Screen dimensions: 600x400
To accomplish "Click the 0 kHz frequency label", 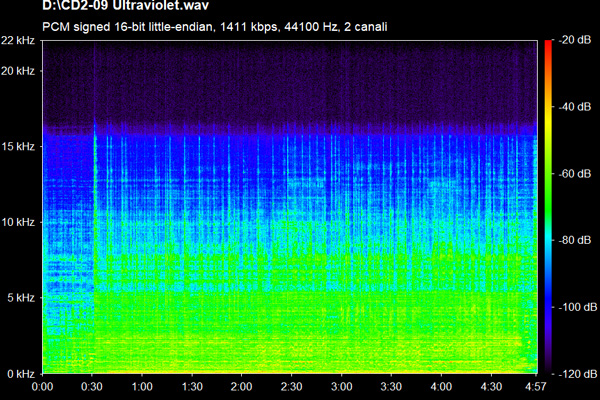I will tap(21, 374).
